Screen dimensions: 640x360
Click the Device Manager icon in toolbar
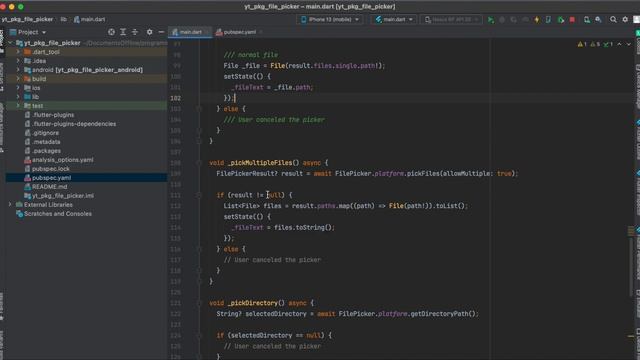pos(587,20)
